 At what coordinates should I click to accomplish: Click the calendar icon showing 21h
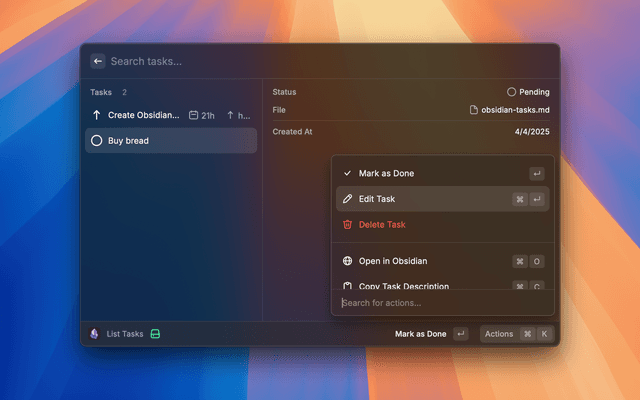tap(194, 115)
